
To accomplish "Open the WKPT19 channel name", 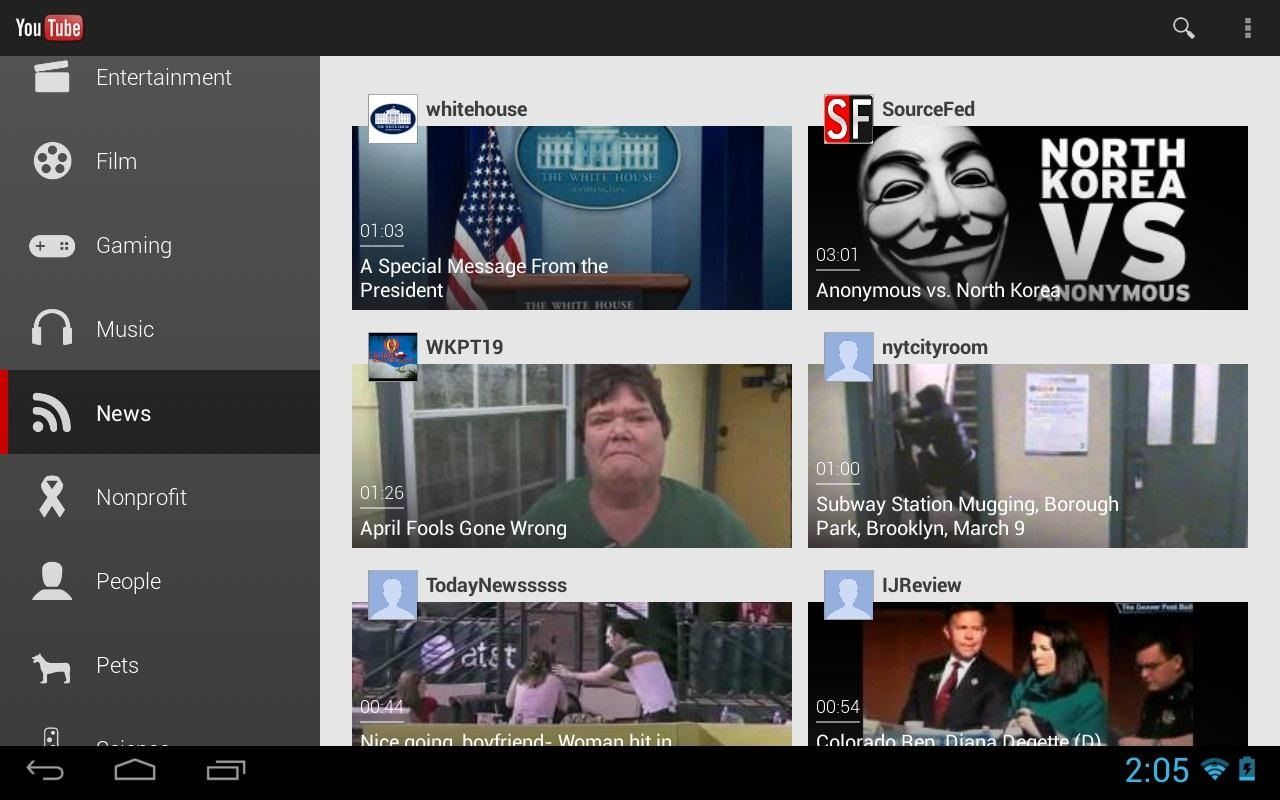I will click(x=464, y=347).
